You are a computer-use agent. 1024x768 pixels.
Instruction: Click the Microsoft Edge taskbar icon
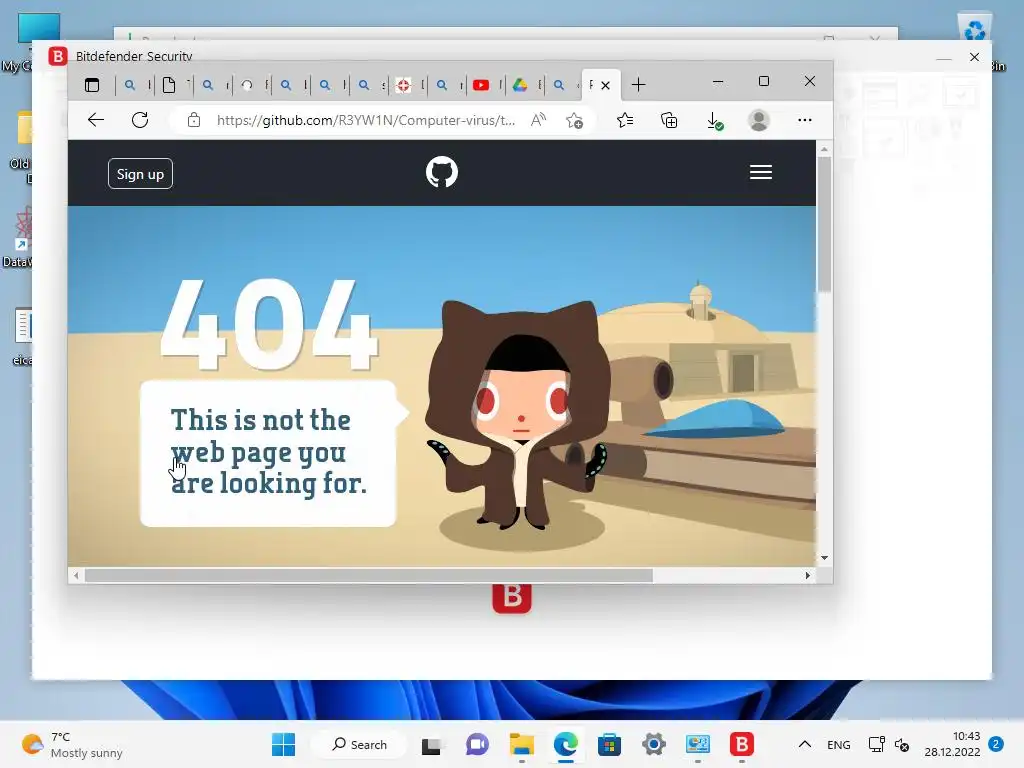coord(566,744)
